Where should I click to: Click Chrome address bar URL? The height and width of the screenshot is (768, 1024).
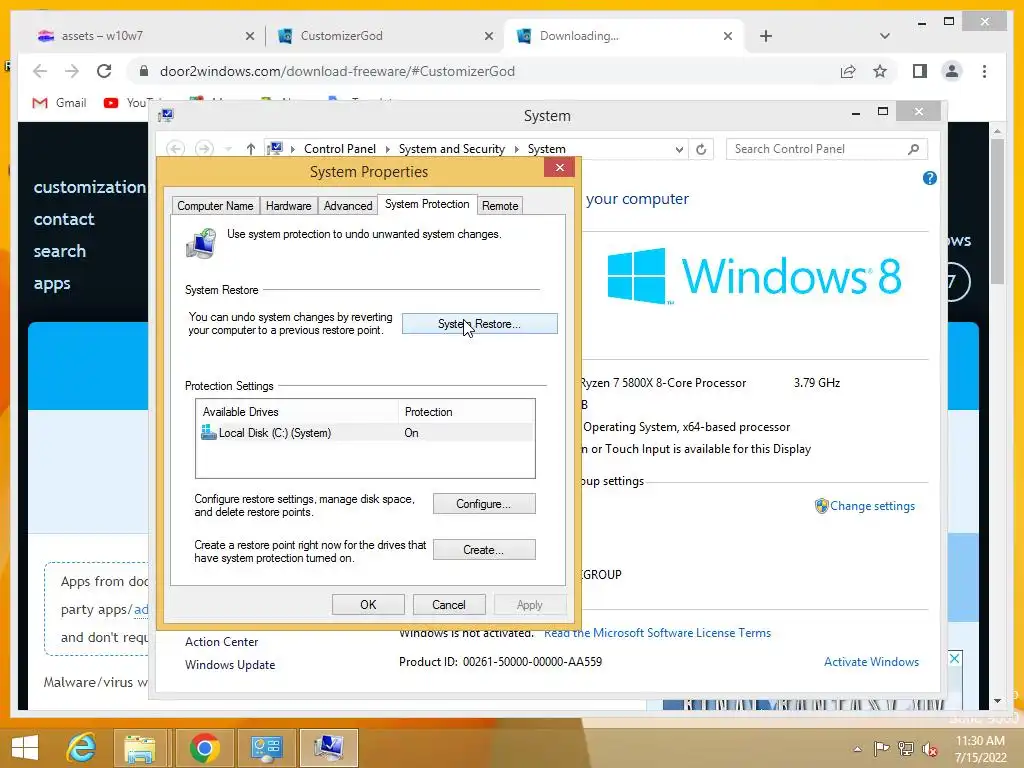337,71
